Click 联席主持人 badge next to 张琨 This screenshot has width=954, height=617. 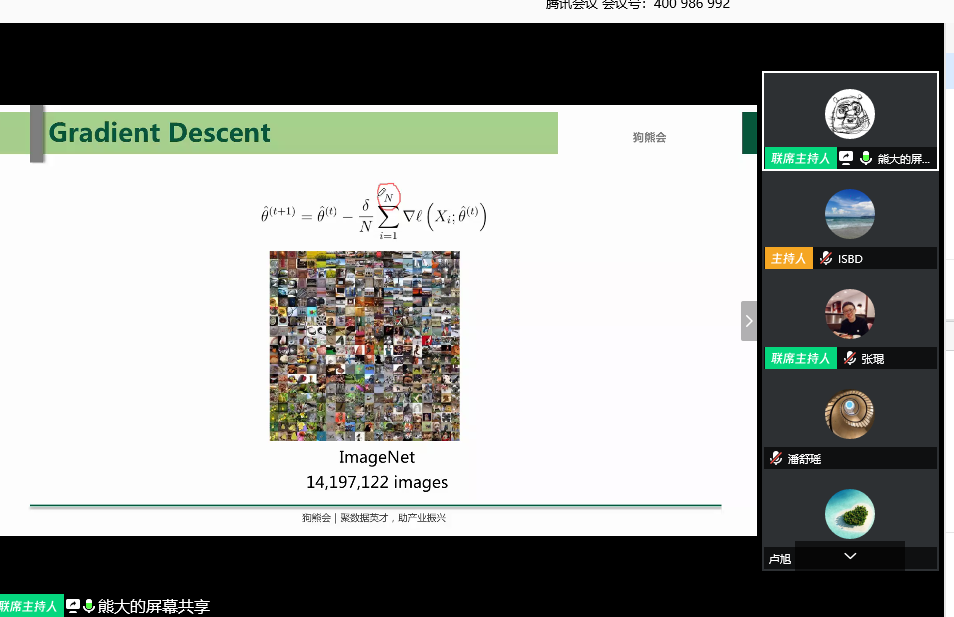point(800,358)
